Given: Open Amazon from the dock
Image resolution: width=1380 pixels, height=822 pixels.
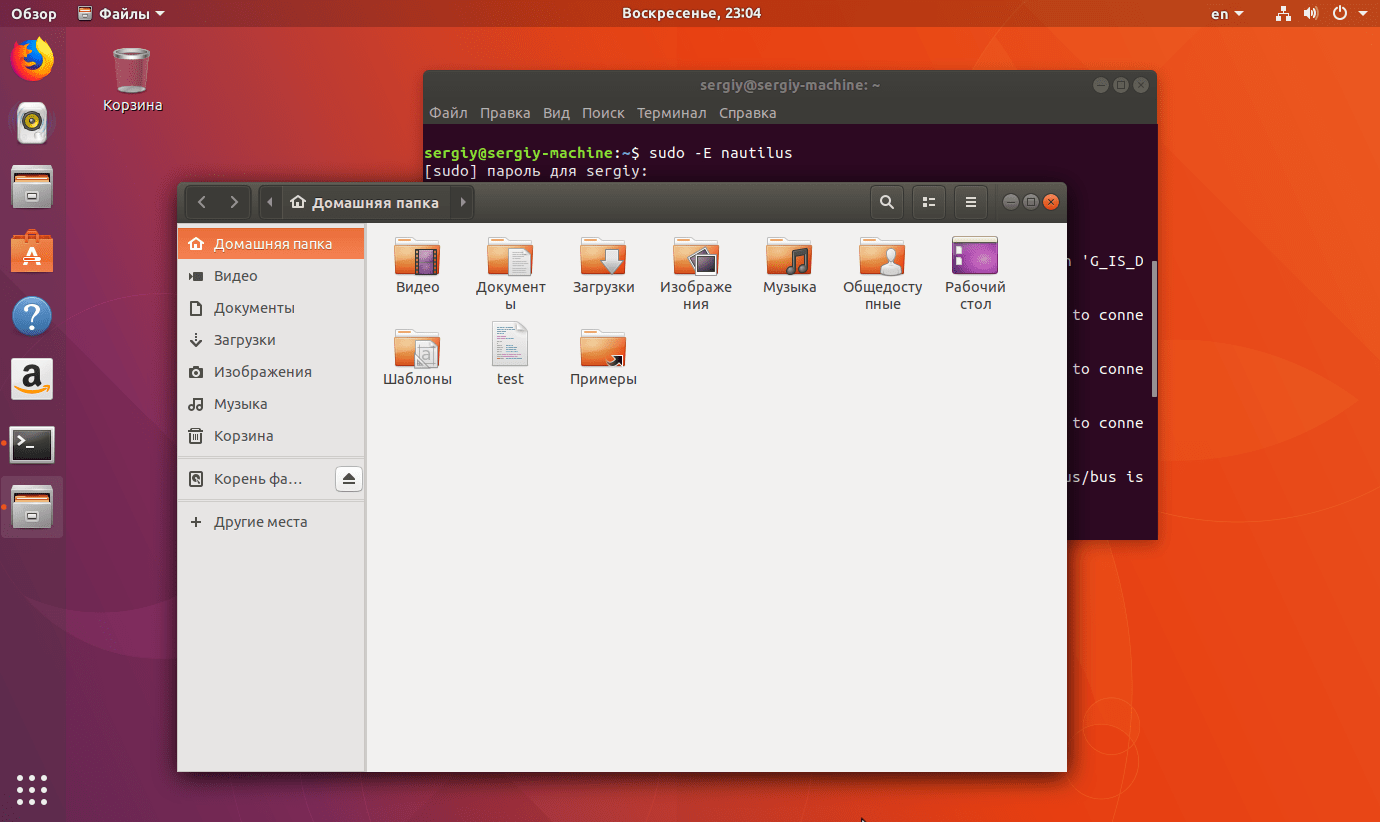Looking at the screenshot, I should 32,380.
